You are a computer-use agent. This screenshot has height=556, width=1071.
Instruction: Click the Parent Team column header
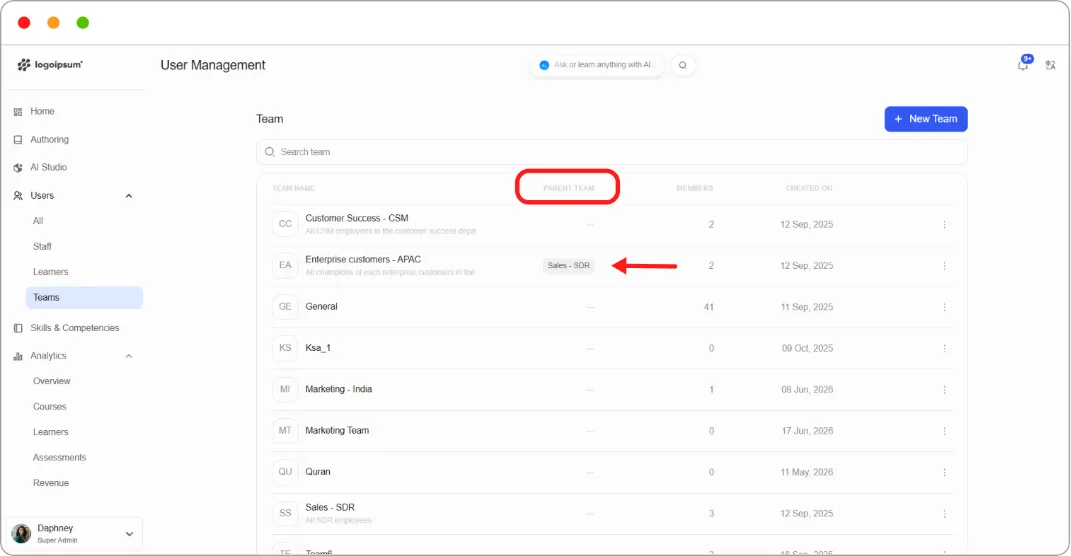[568, 189]
